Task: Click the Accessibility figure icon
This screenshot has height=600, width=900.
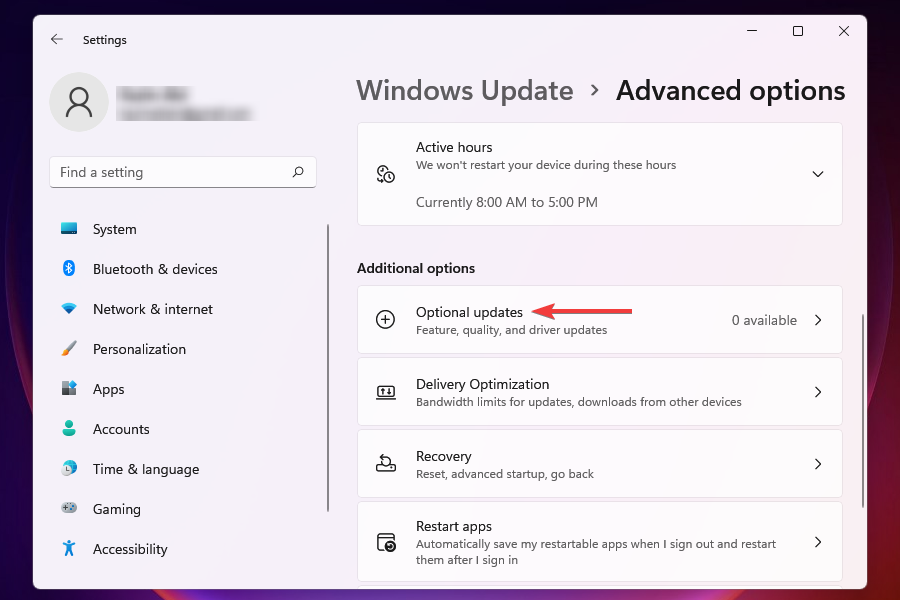Action: pyautogui.click(x=69, y=549)
